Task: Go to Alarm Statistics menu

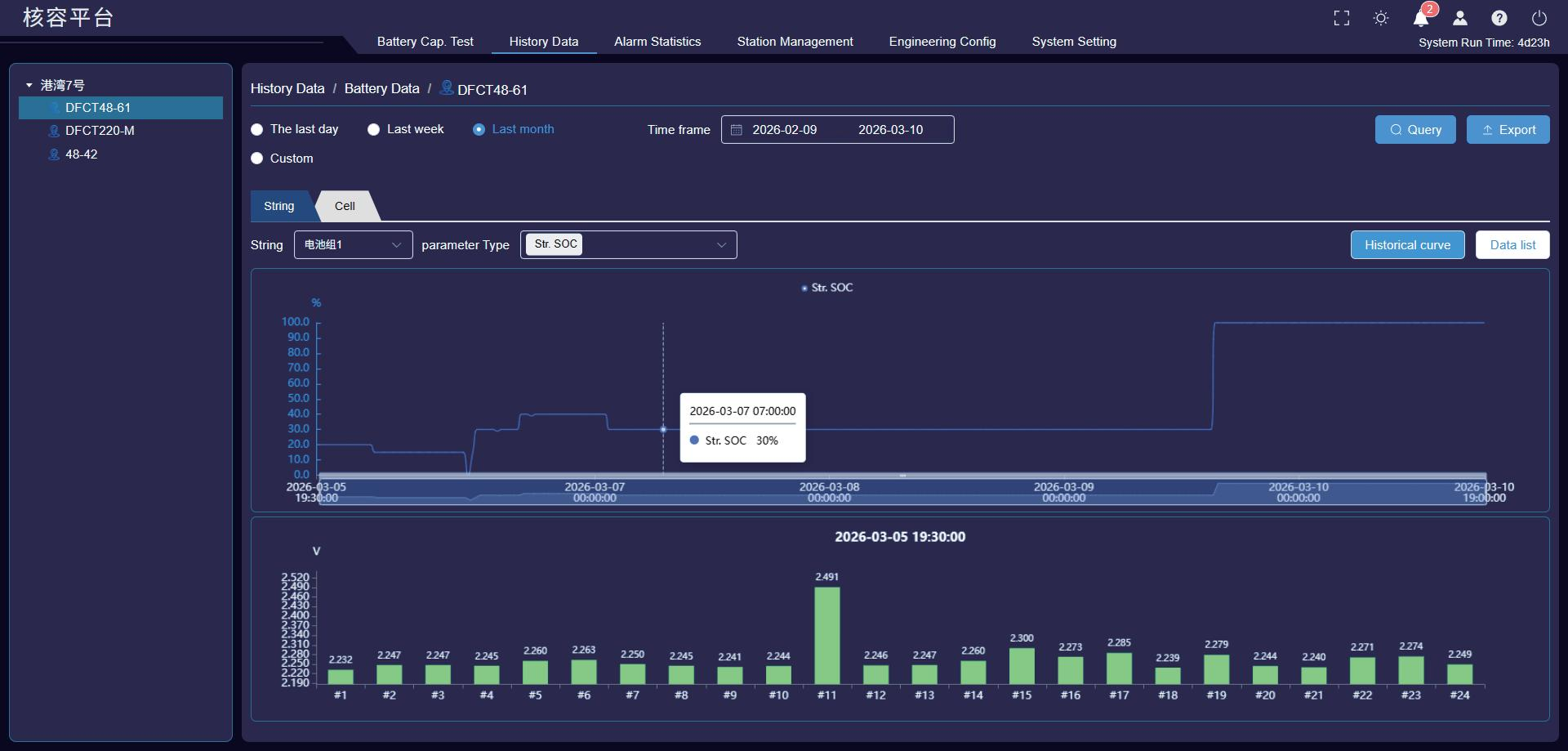Action: point(657,42)
